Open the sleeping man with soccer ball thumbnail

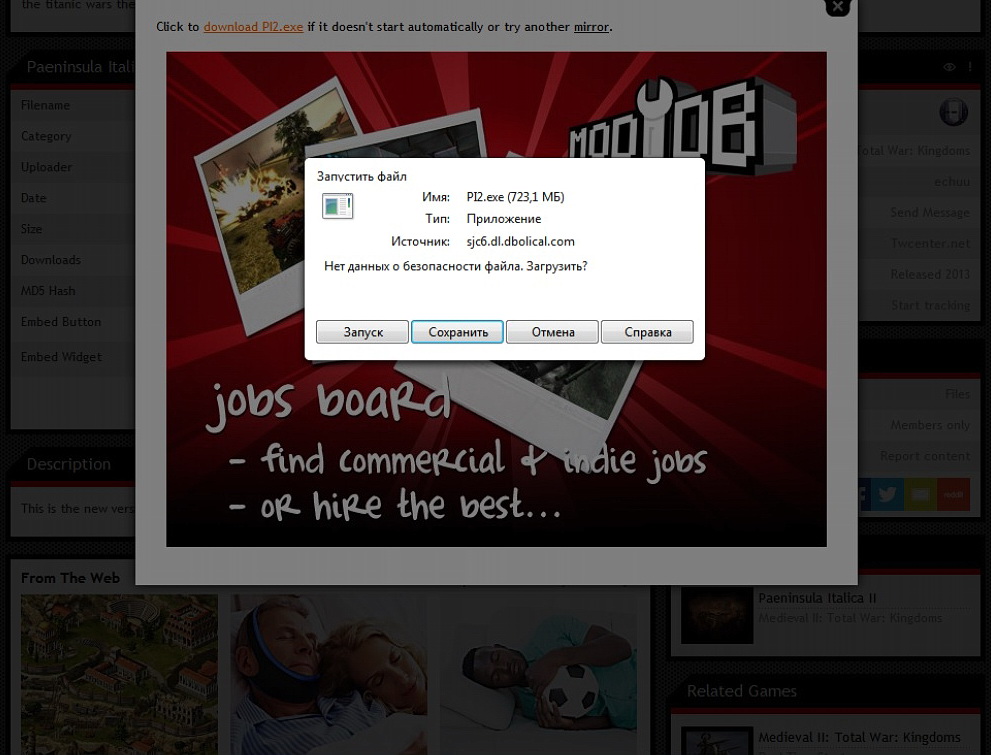pos(538,675)
